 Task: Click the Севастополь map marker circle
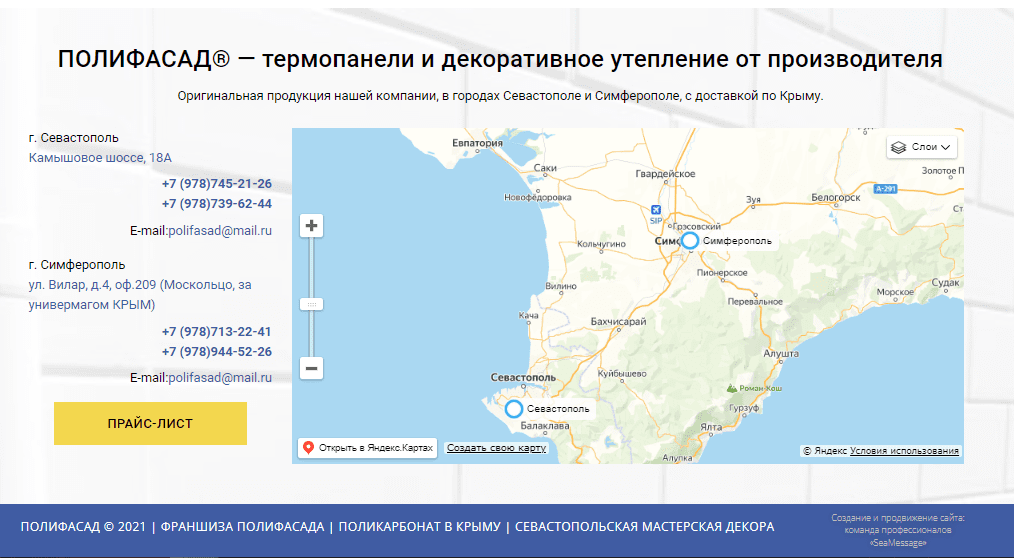click(514, 409)
